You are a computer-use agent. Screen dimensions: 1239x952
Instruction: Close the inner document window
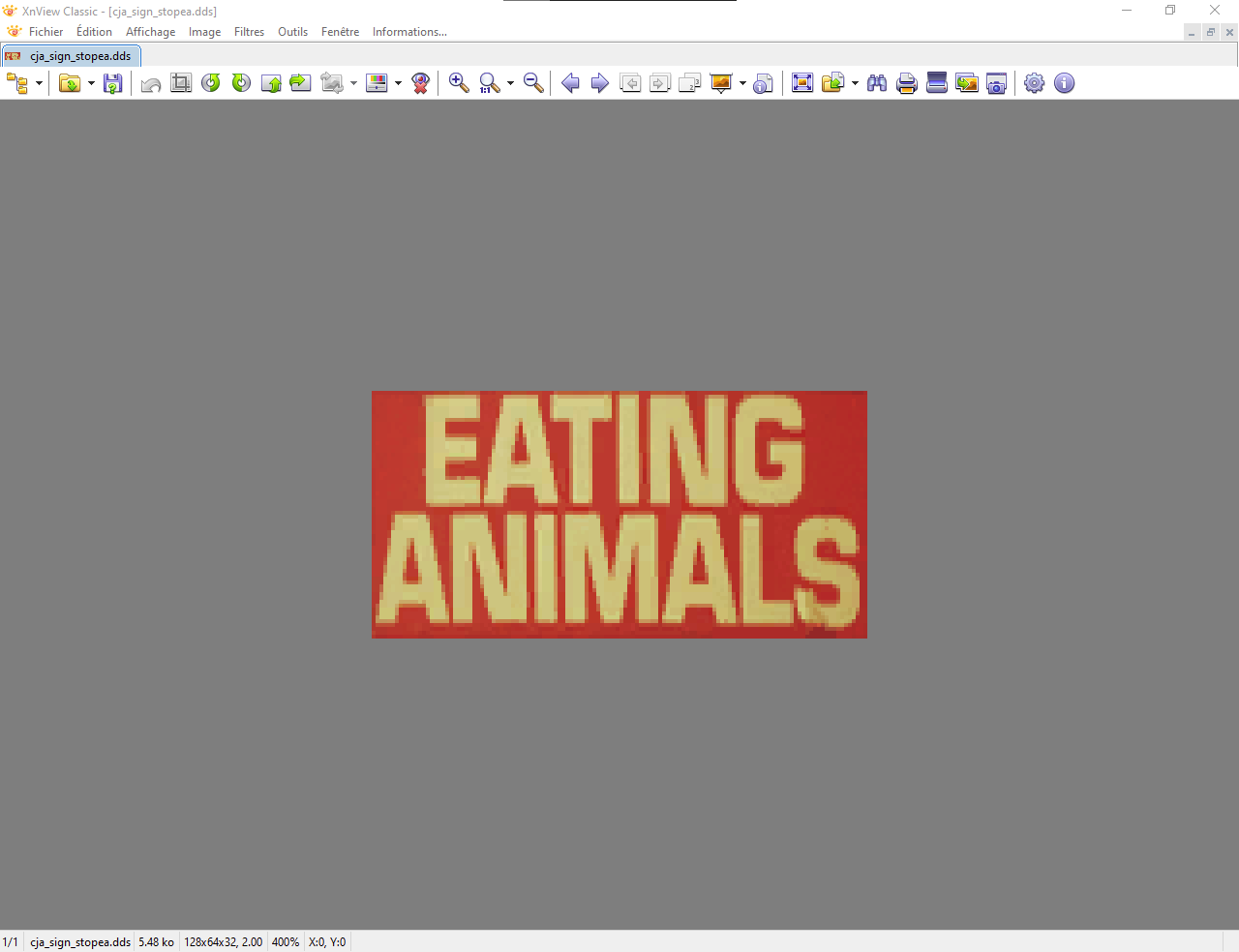click(1230, 33)
